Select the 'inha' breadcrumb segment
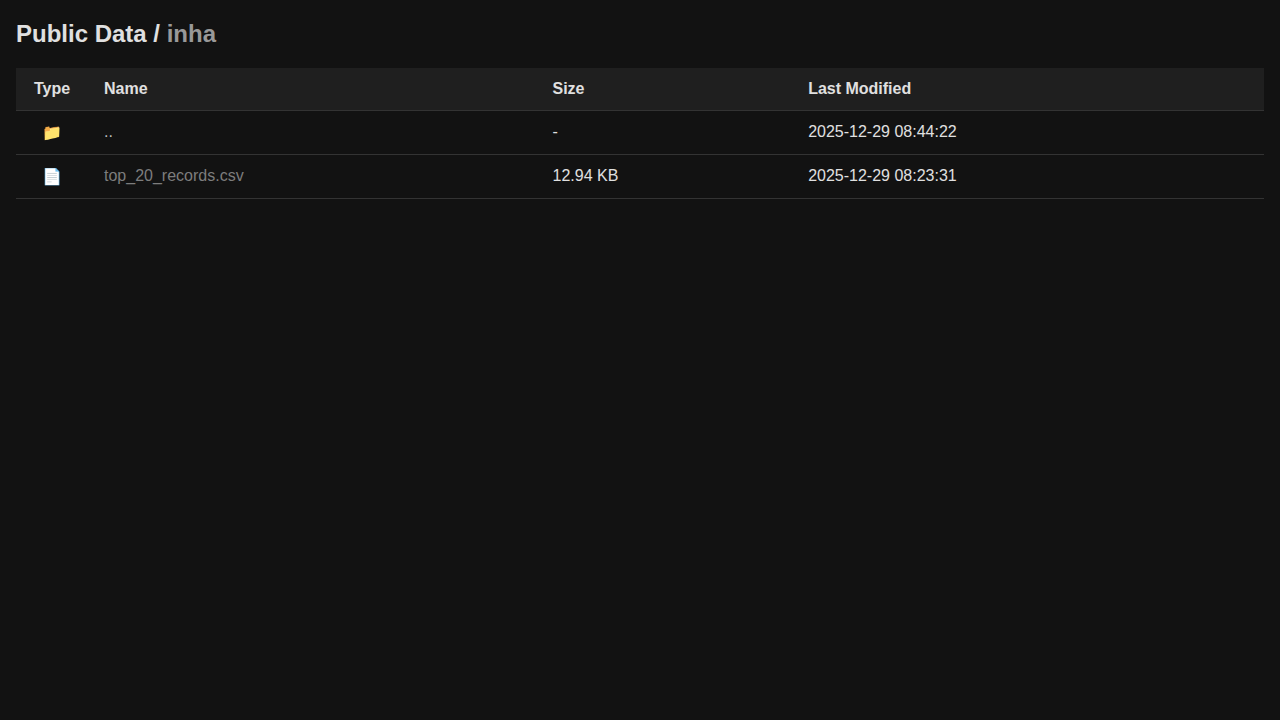Viewport: 1280px width, 720px height. coord(191,34)
